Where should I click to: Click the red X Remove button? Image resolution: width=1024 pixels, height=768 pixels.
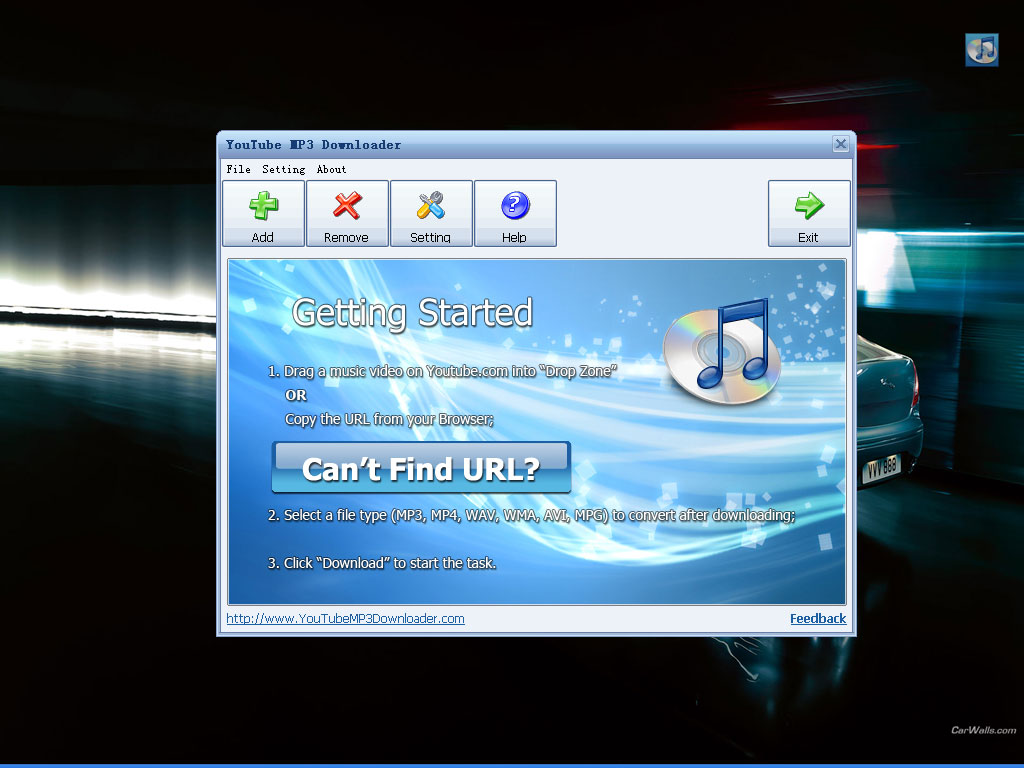coord(347,214)
